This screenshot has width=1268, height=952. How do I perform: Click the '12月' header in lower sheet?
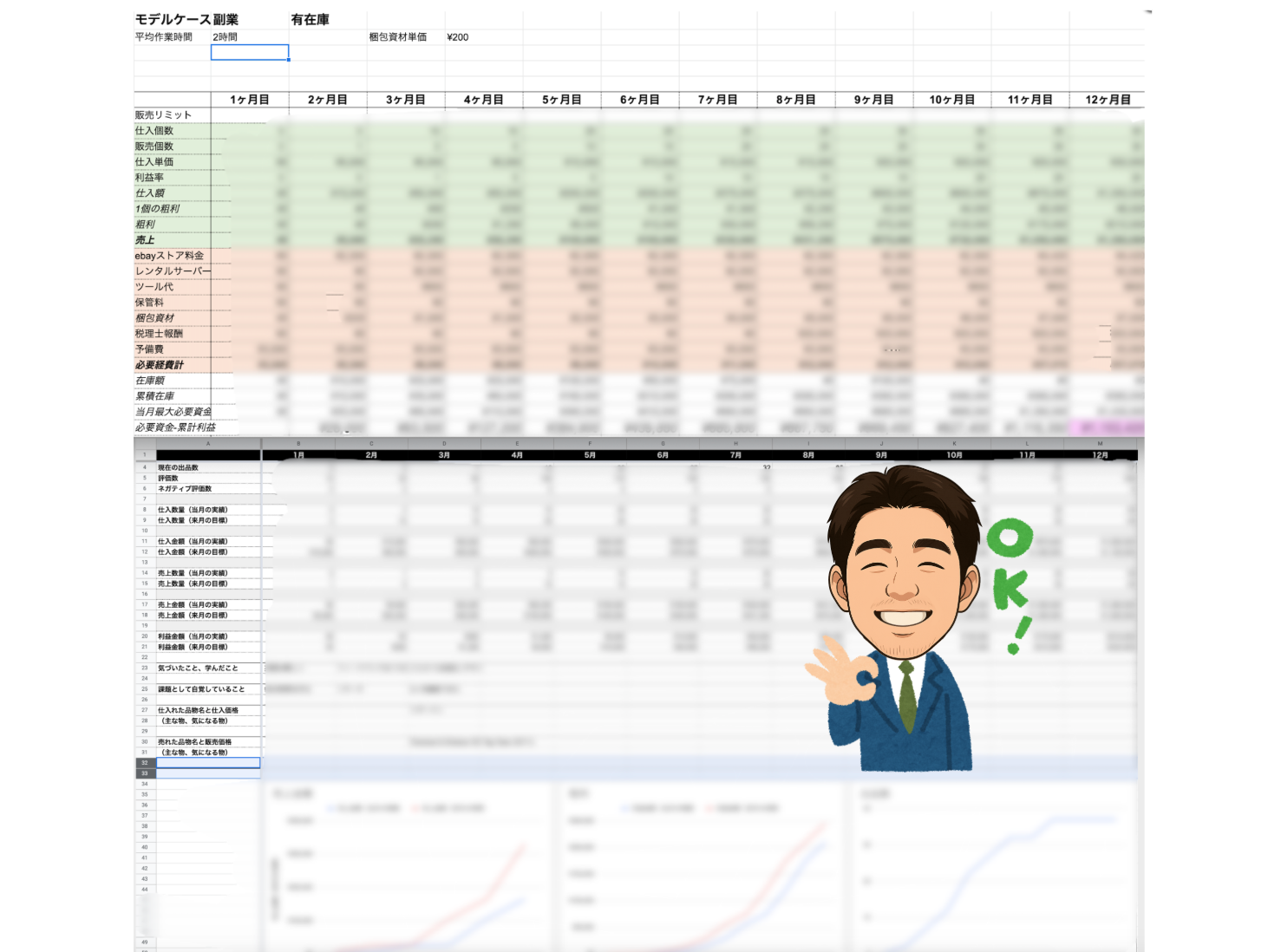pyautogui.click(x=1100, y=455)
